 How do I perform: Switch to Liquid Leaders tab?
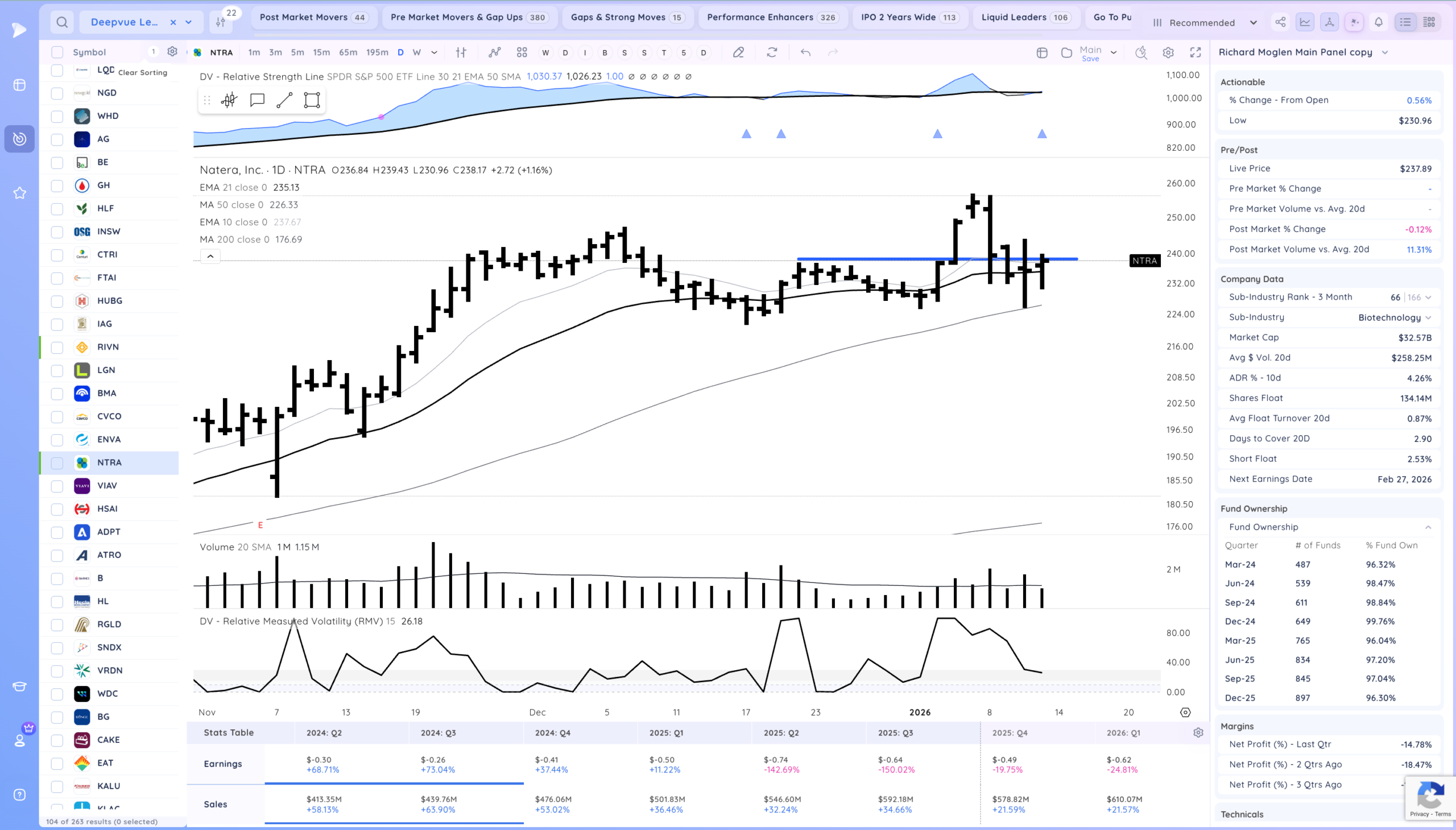coord(1025,17)
